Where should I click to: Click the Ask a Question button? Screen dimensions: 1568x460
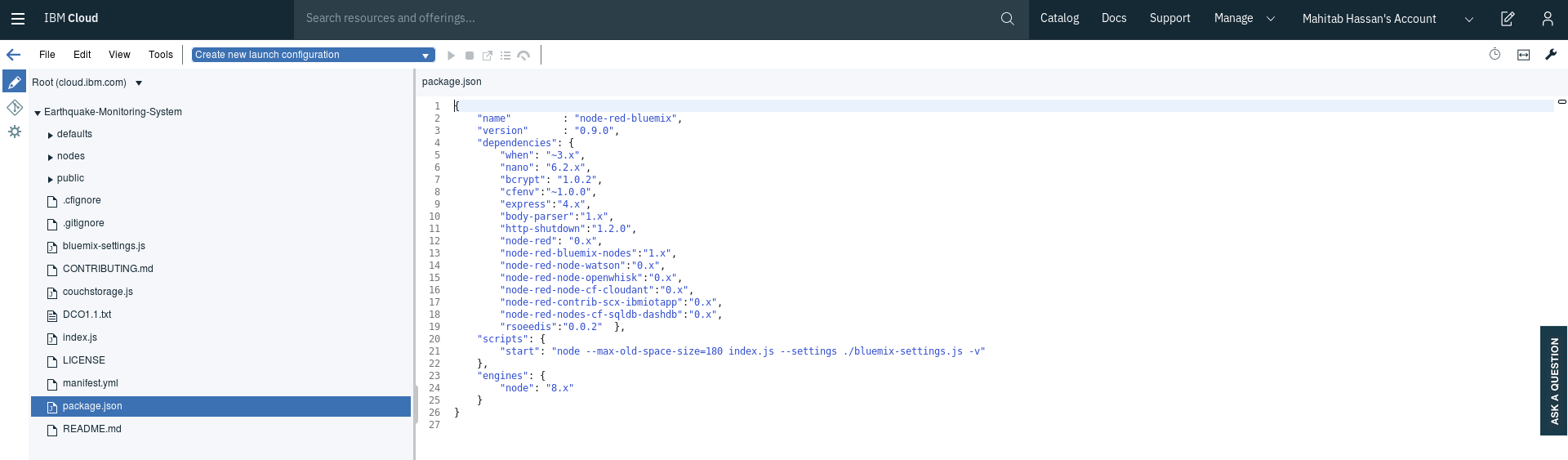(1553, 381)
